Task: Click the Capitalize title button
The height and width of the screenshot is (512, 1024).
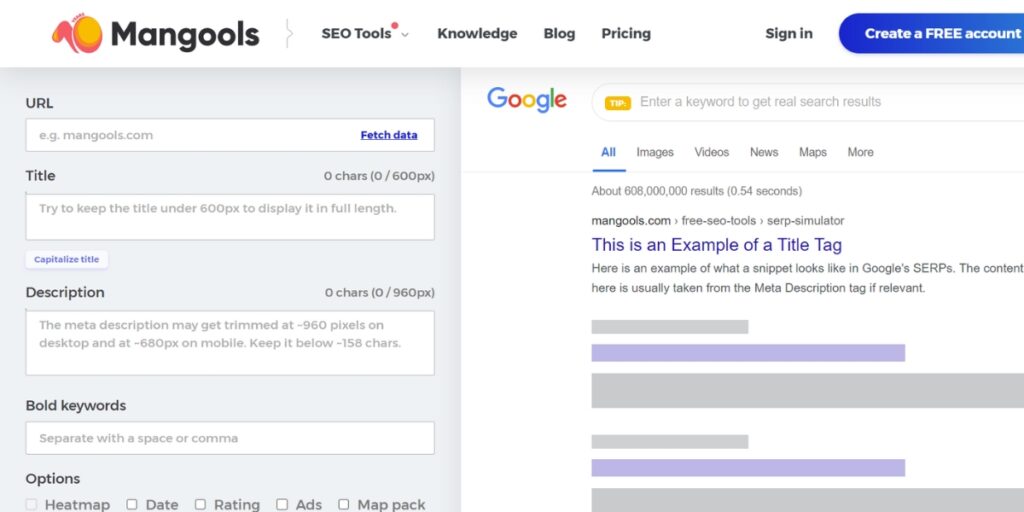Action: pyautogui.click(x=67, y=259)
